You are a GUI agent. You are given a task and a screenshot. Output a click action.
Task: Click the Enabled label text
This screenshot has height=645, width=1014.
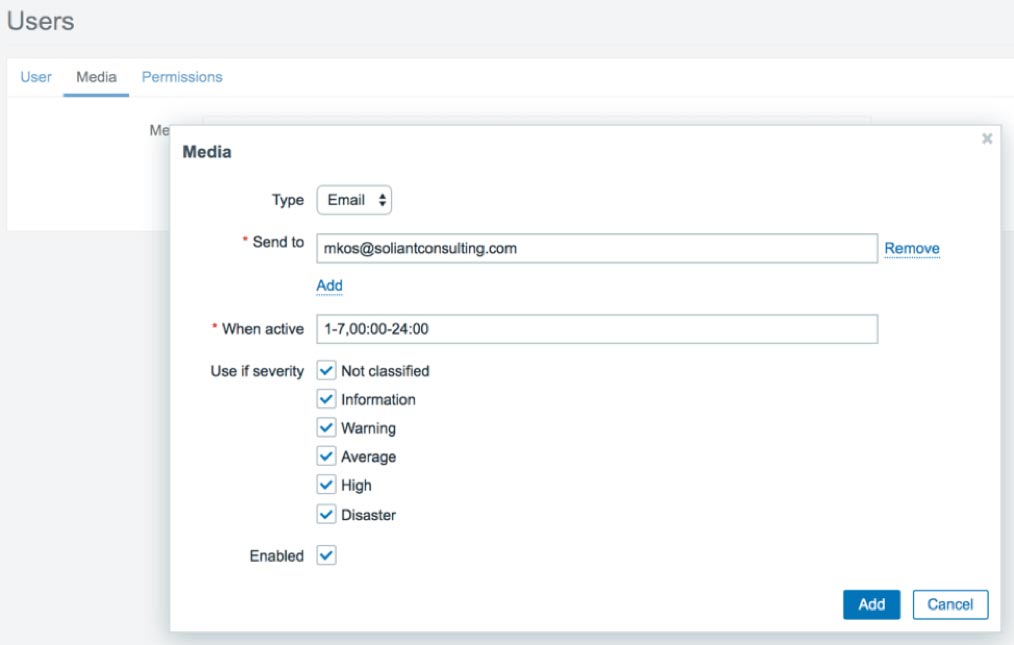(x=277, y=556)
